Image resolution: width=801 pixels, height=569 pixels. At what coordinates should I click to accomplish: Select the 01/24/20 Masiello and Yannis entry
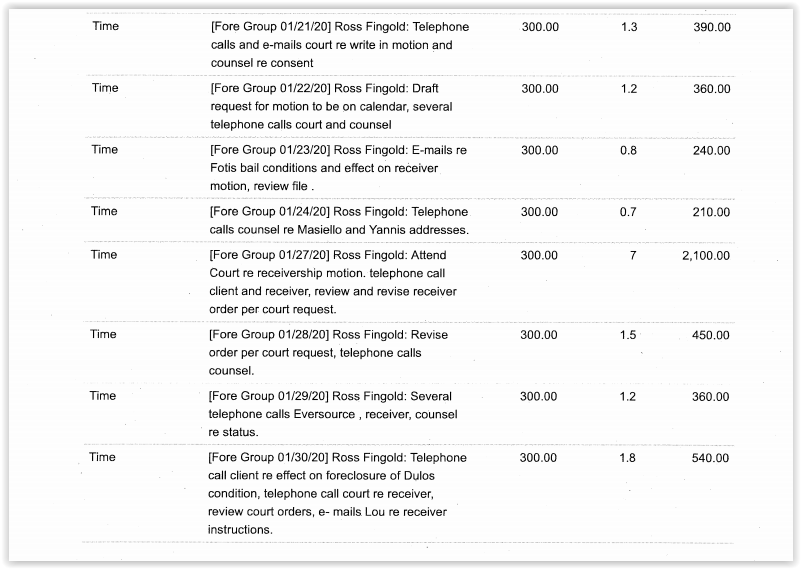pos(339,221)
